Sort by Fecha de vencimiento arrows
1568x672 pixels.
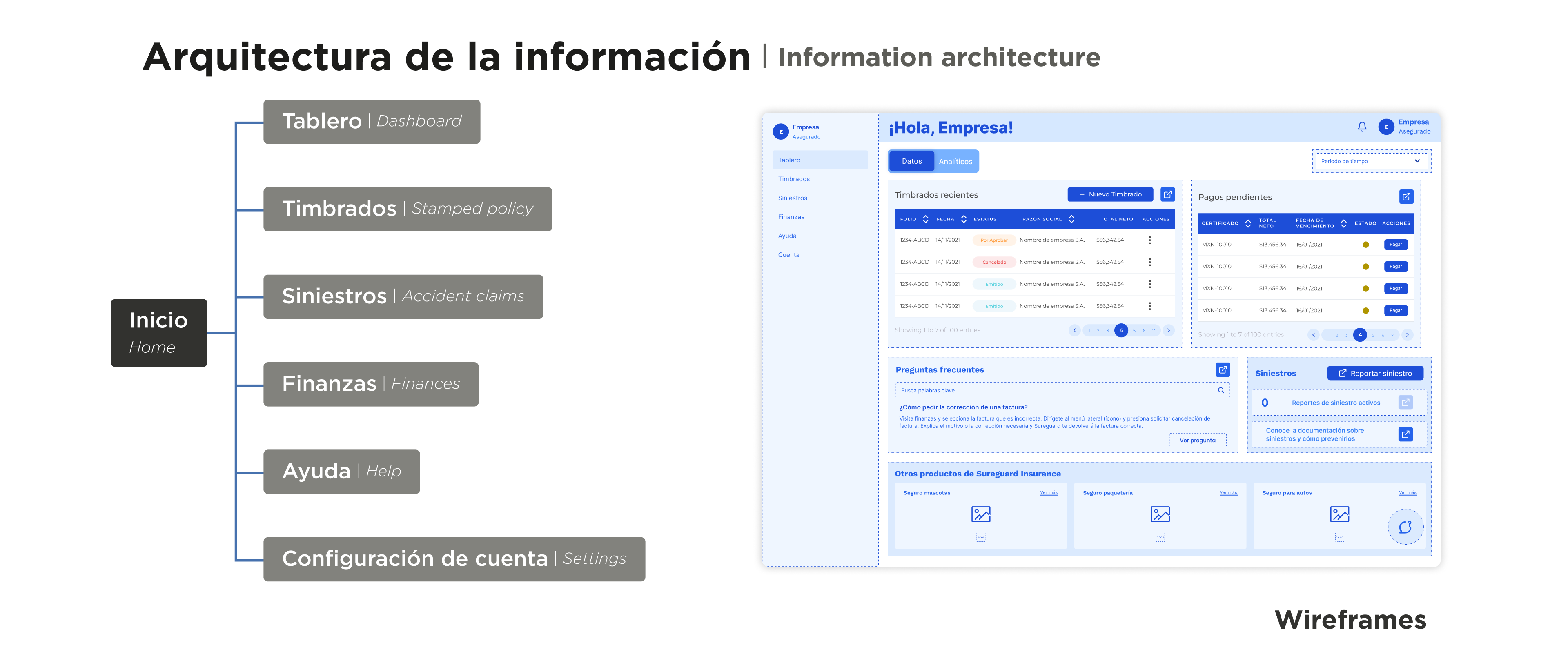tap(1343, 223)
